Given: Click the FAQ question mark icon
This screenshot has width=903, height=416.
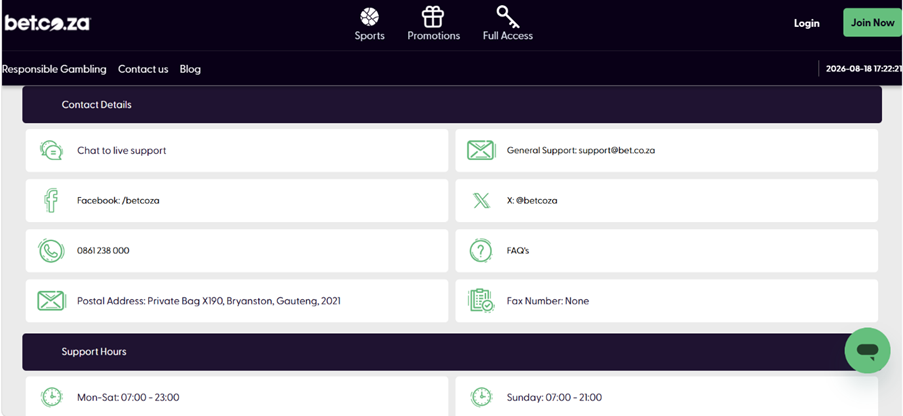Looking at the screenshot, I should click(481, 251).
